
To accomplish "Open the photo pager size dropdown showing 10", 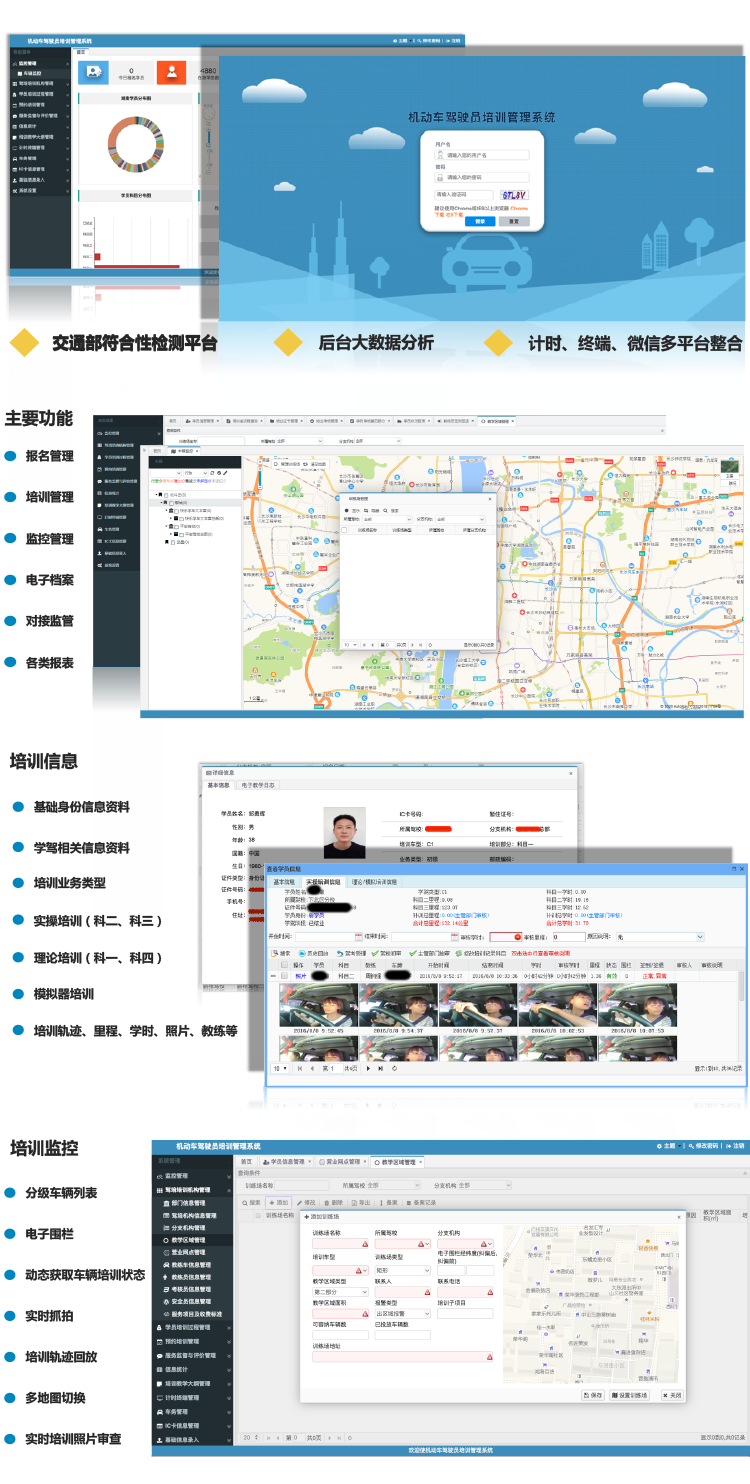I will pyautogui.click(x=279, y=1068).
